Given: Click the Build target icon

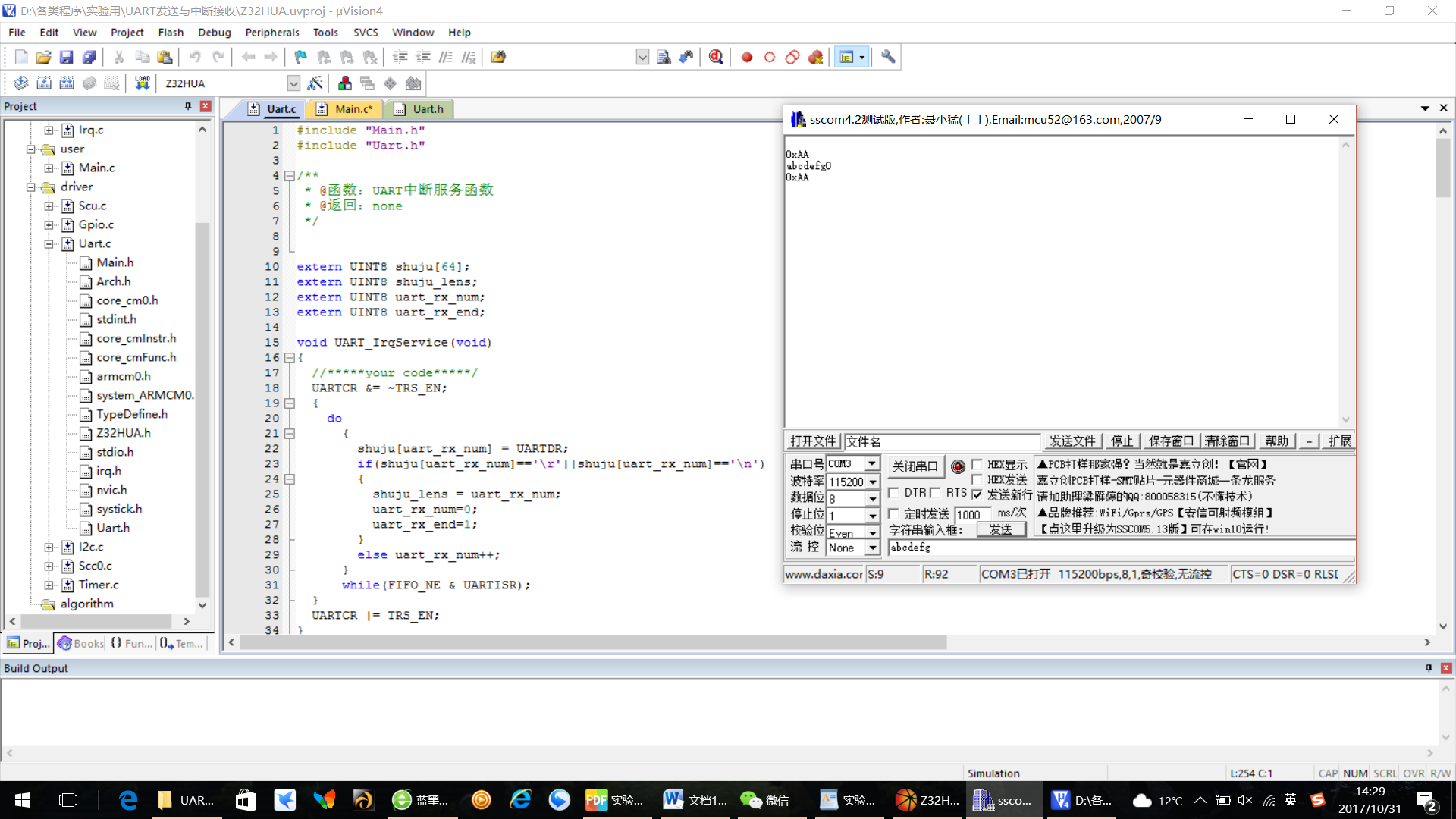Looking at the screenshot, I should point(44,83).
